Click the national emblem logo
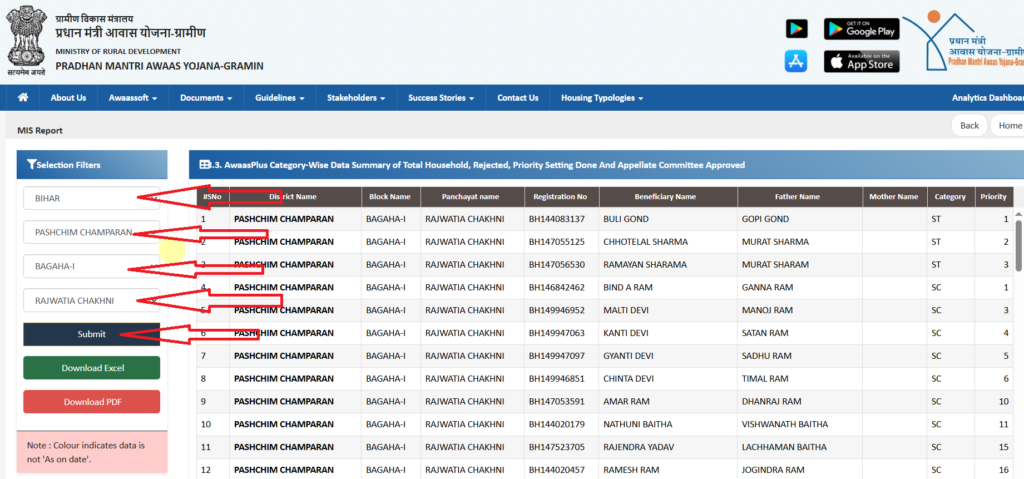The image size is (1024, 479). coord(27,40)
